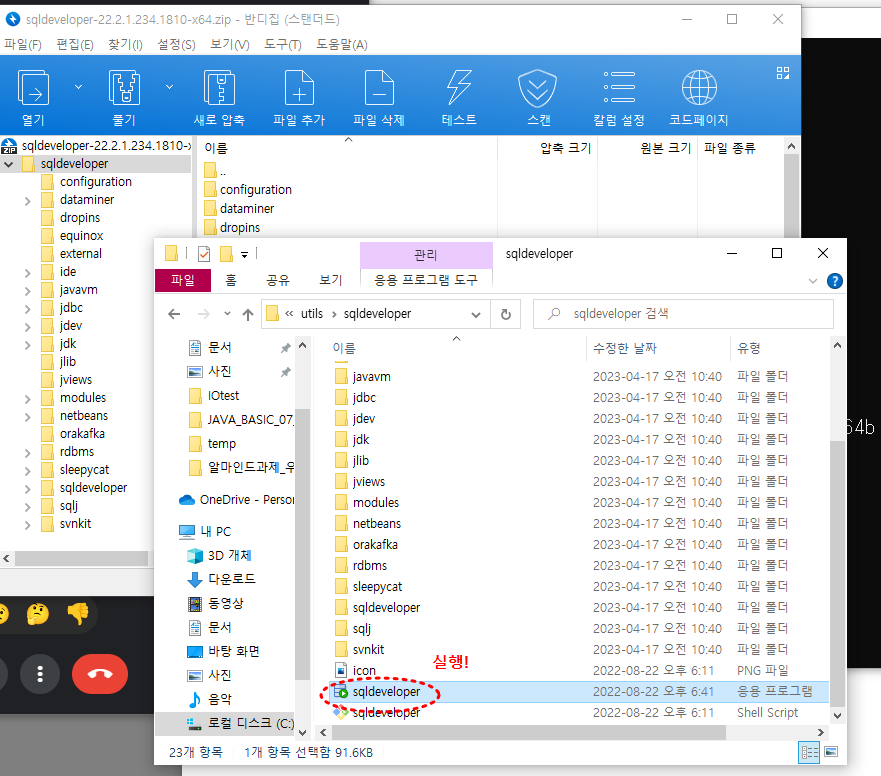881x776 pixels.
Task: Open 다운로드 in Explorer navigation pane
Action: [x=231, y=579]
